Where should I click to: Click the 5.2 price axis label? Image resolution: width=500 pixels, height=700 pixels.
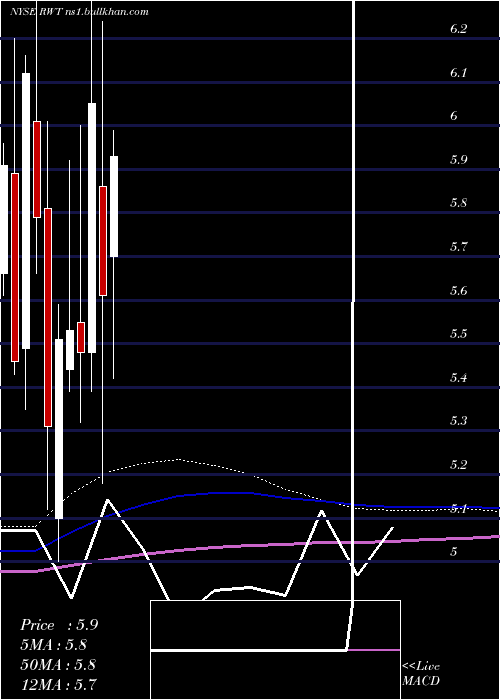[458, 465]
